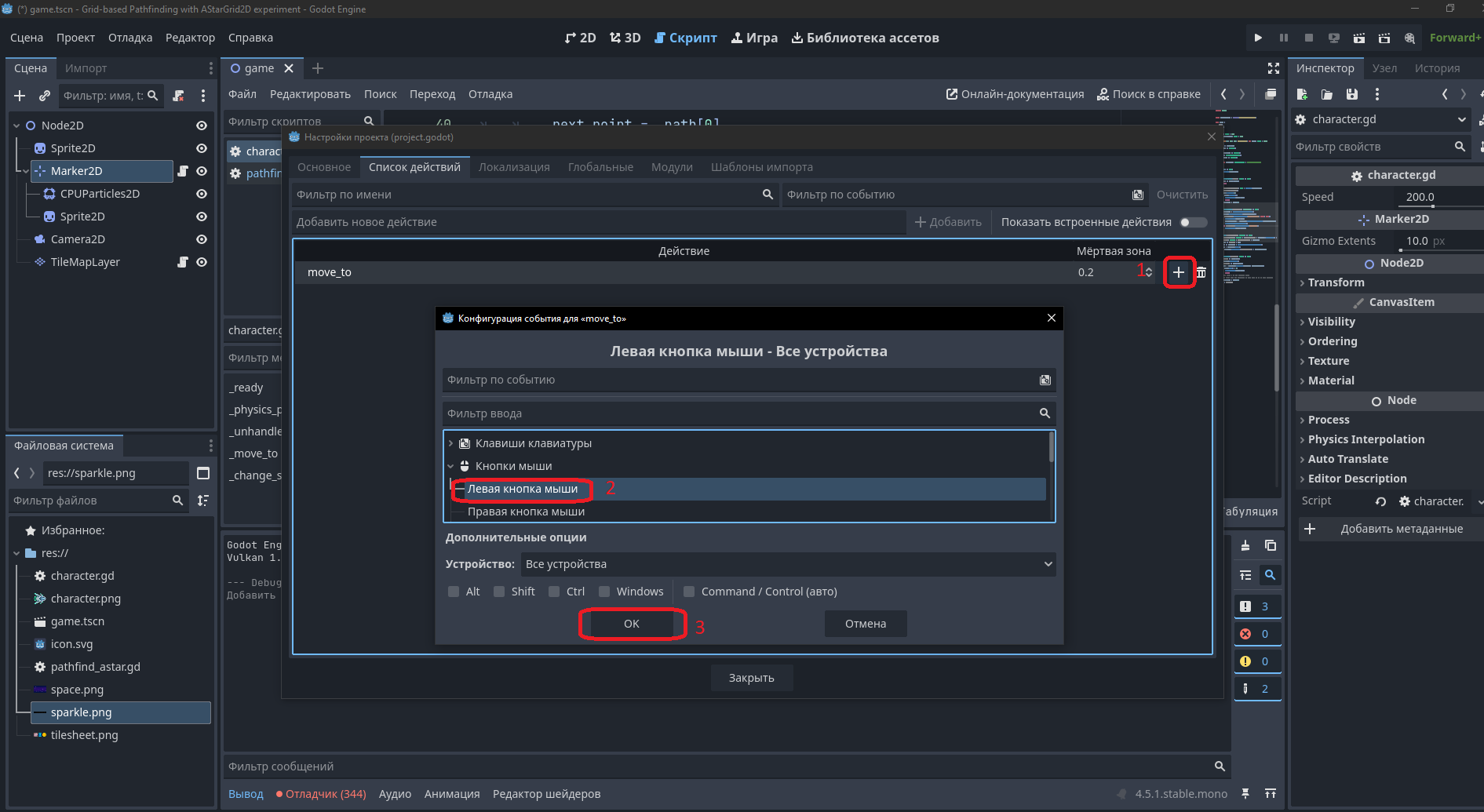Check the Alt modifier checkbox
Screen dimensions: 1484x812
(454, 592)
